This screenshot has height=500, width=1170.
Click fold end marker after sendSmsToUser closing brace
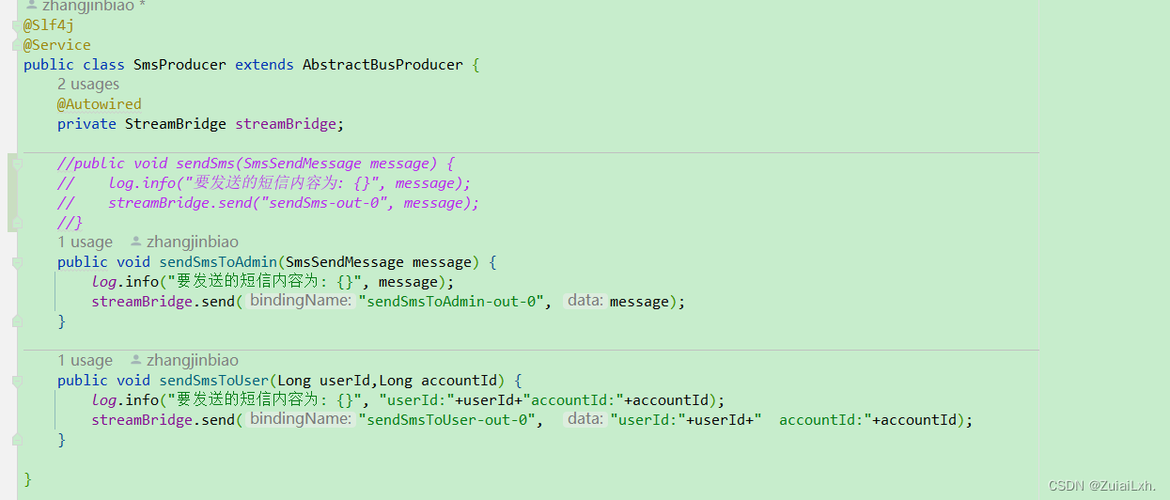(x=16, y=440)
